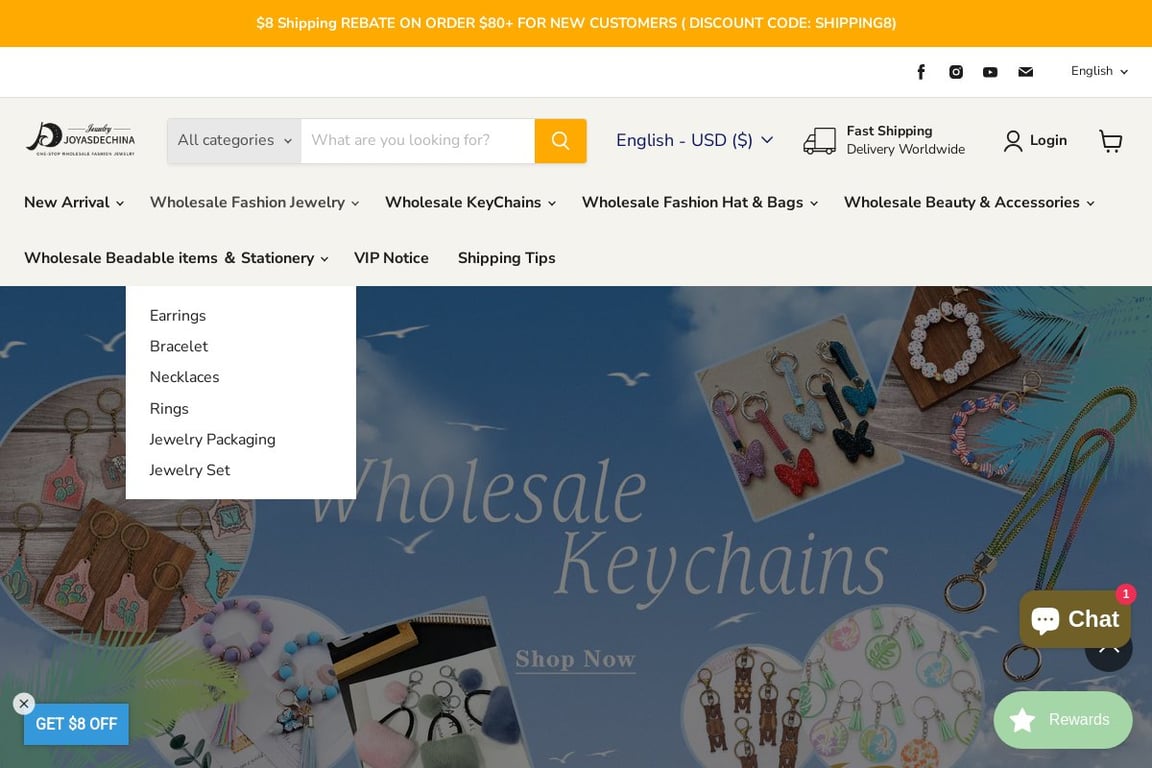Click the email envelope icon

point(1026,71)
